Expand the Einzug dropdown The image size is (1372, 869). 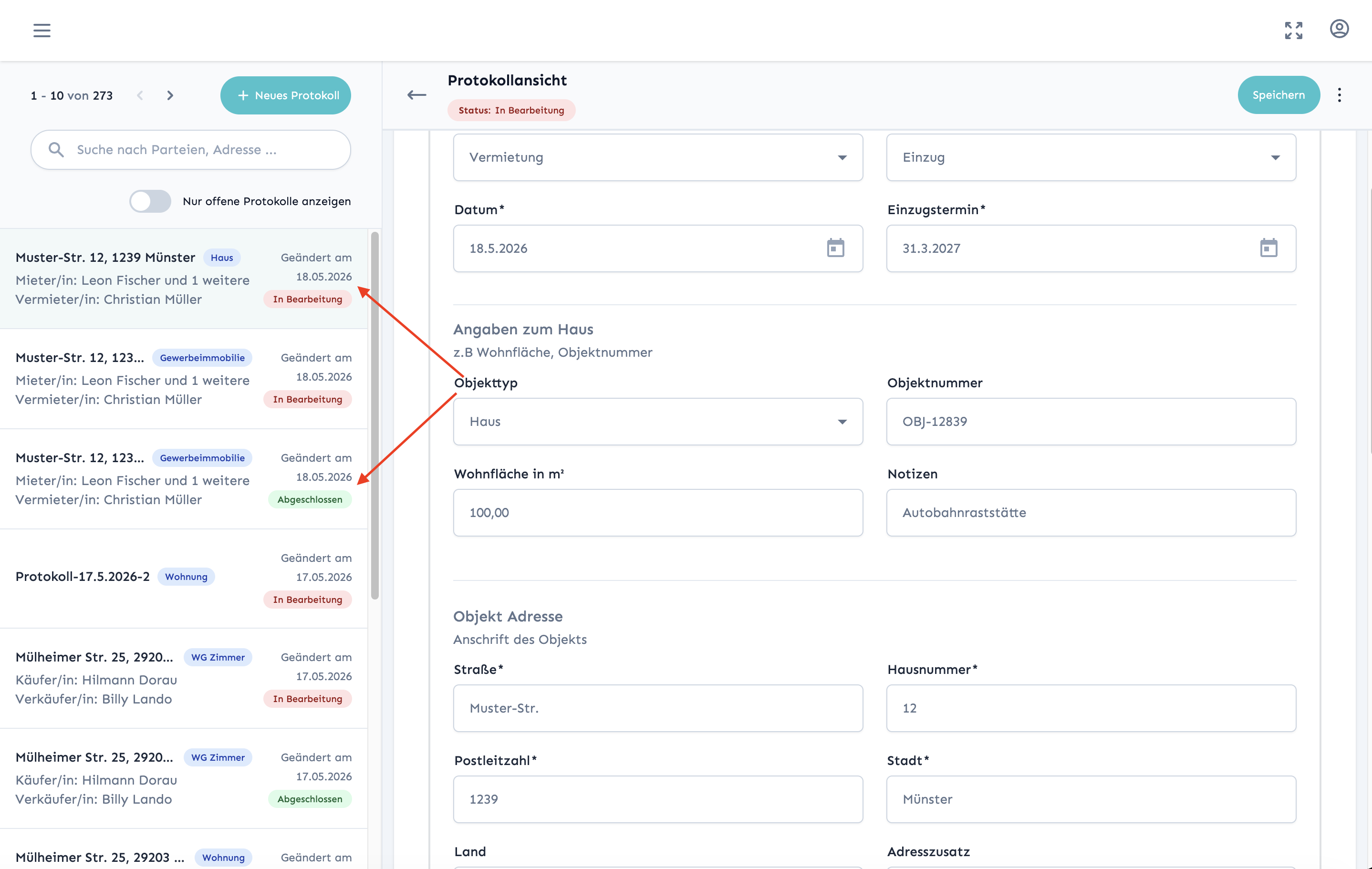click(x=1091, y=157)
